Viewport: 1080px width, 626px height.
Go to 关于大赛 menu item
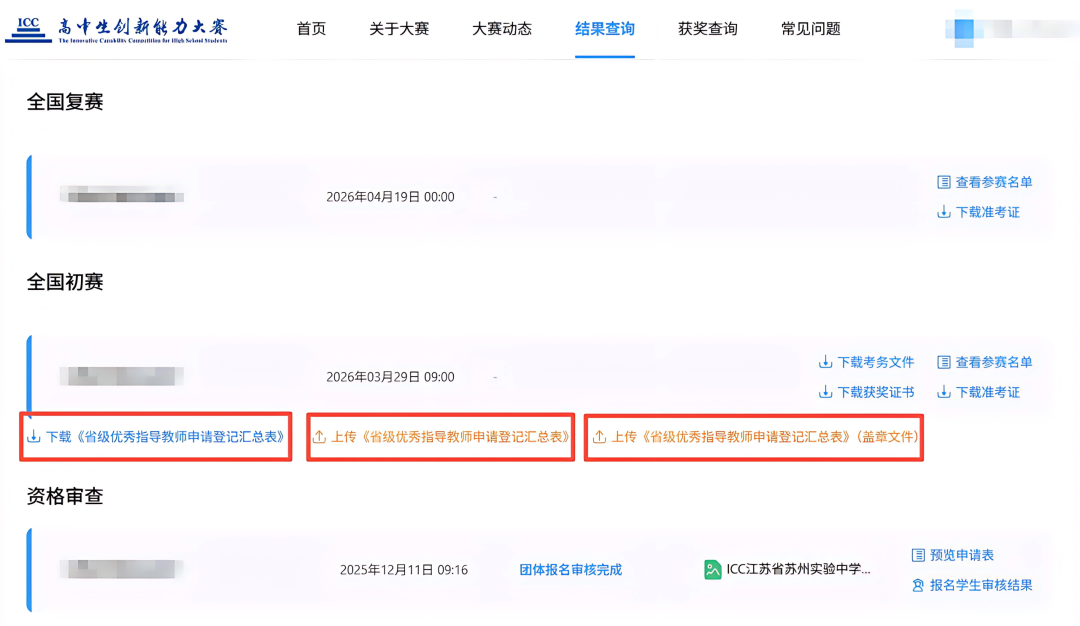pyautogui.click(x=399, y=29)
